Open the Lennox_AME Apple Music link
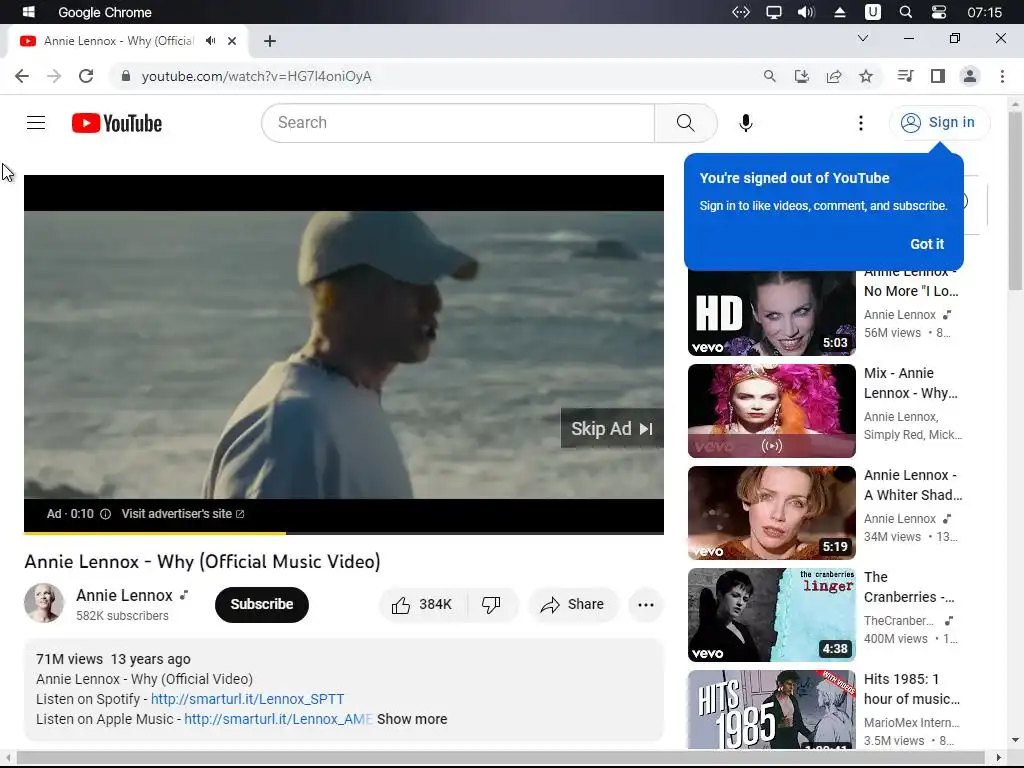The width and height of the screenshot is (1024, 768). [278, 720]
